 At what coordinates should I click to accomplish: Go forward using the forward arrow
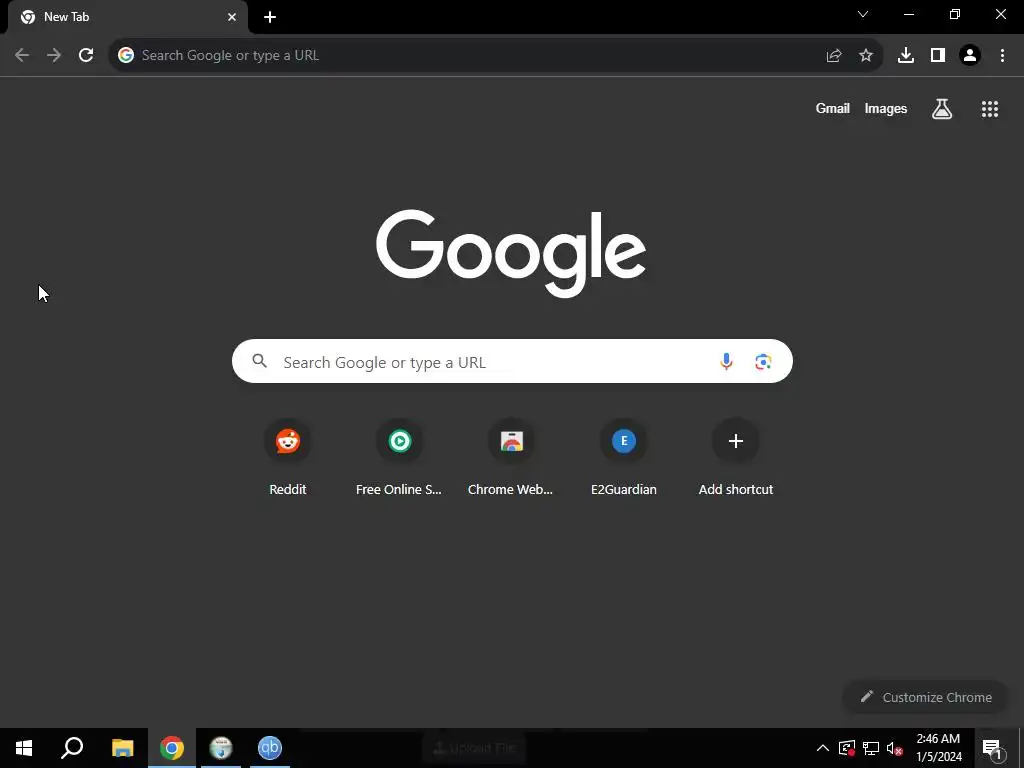pos(54,55)
